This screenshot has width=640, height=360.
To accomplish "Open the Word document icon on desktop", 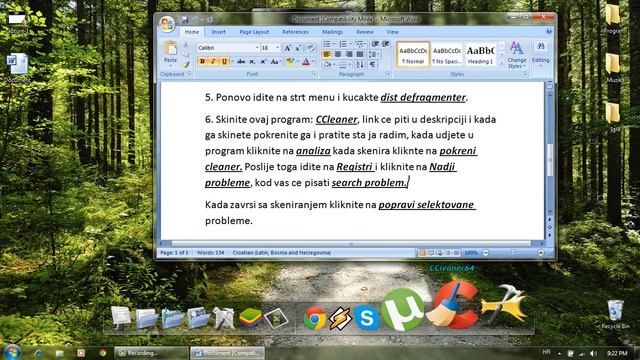I will click(x=17, y=68).
